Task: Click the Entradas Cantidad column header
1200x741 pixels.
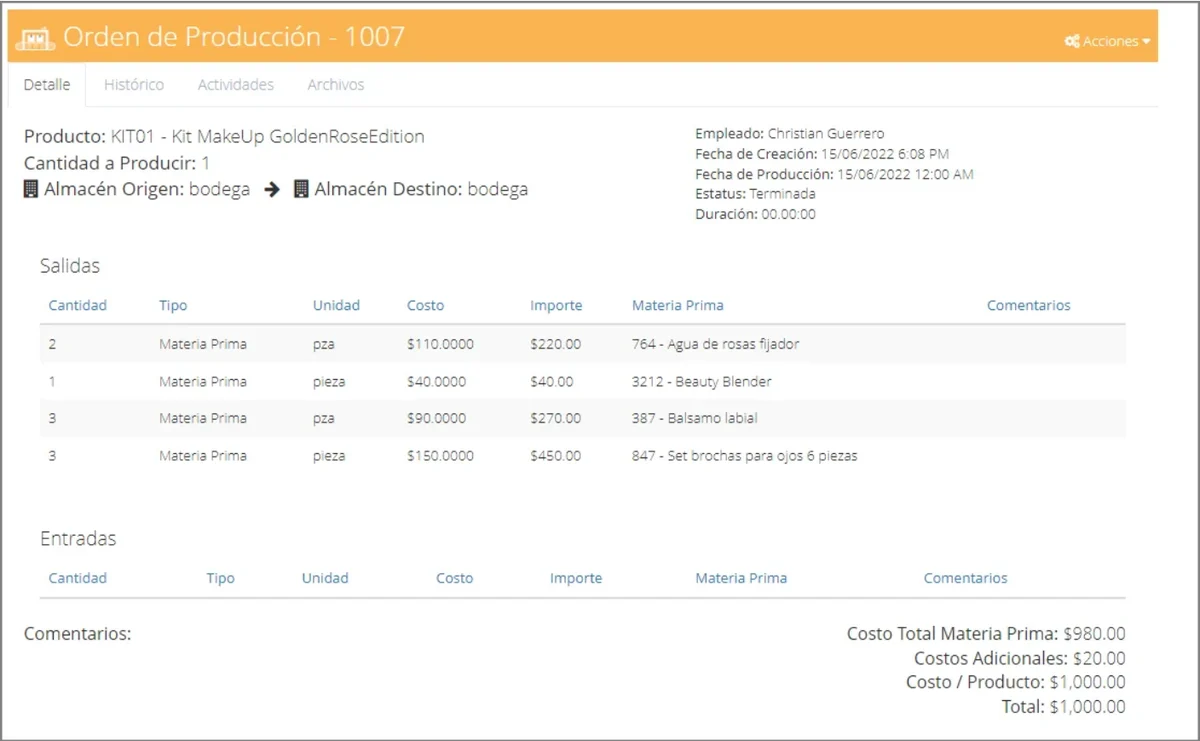Action: coord(78,578)
